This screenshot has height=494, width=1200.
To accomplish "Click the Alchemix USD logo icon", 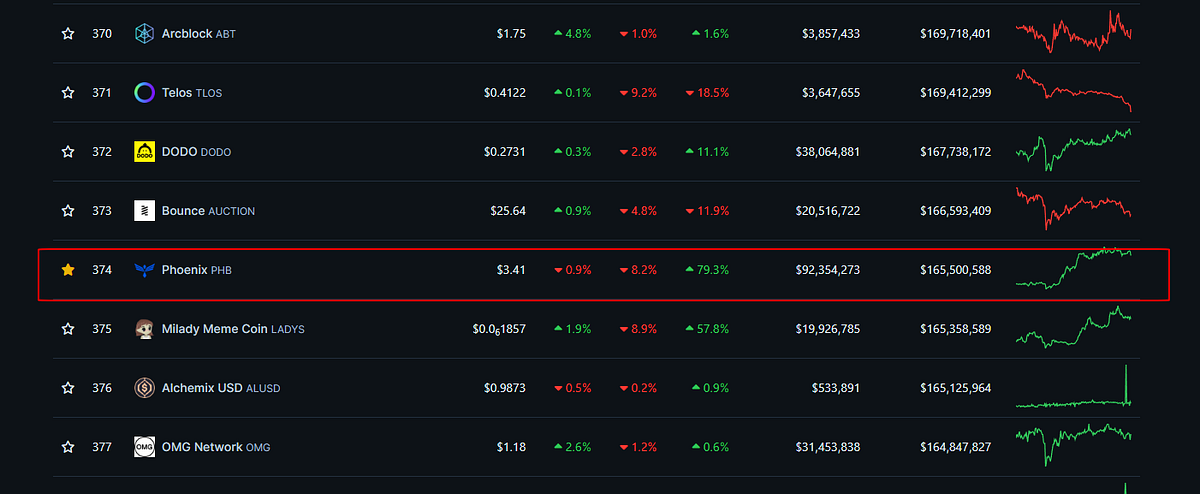I will [x=144, y=388].
